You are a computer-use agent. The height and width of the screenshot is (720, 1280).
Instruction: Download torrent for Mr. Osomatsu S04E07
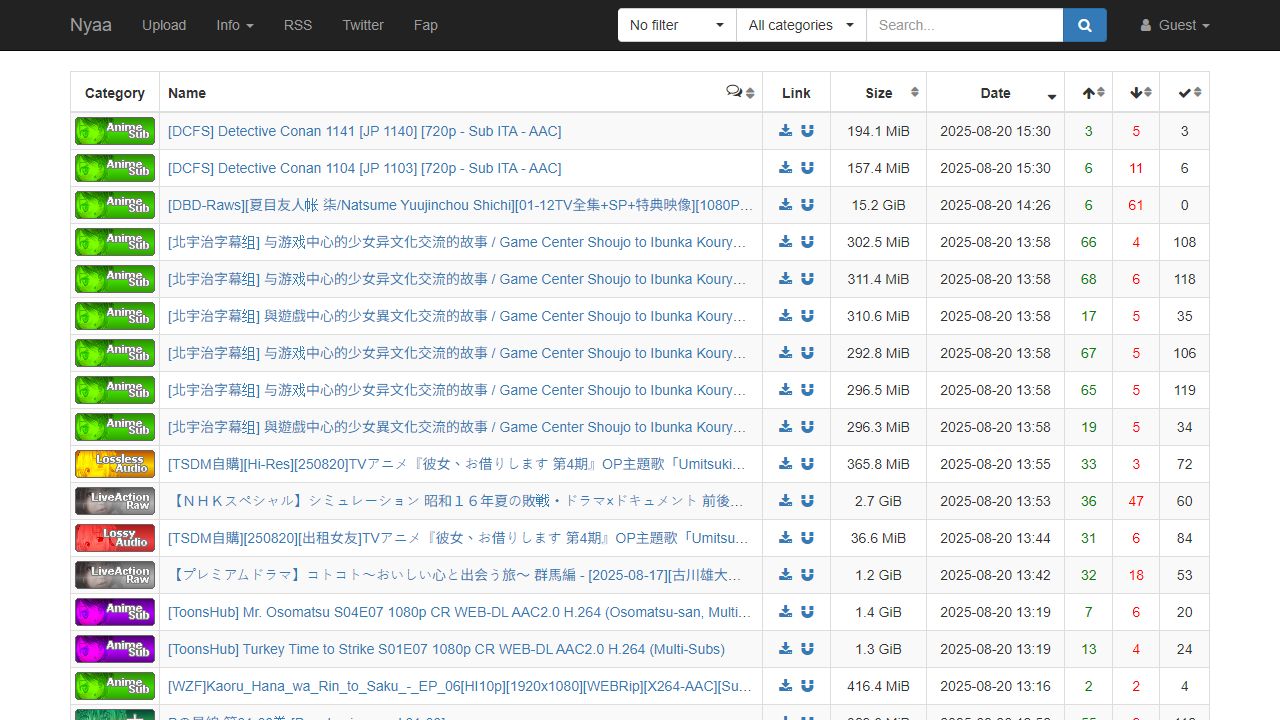click(x=786, y=611)
